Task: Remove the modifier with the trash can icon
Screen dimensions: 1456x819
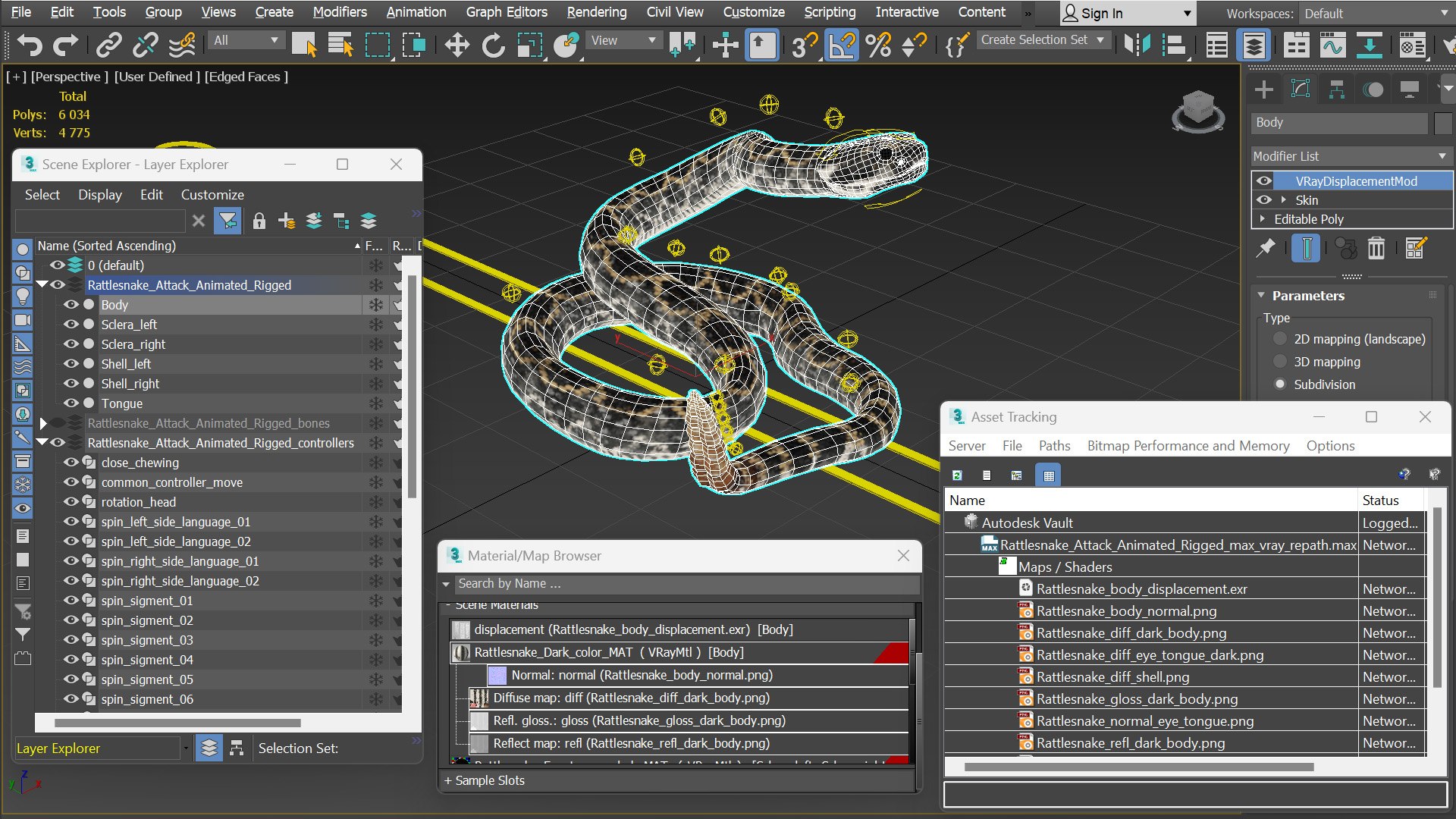Action: [x=1376, y=248]
